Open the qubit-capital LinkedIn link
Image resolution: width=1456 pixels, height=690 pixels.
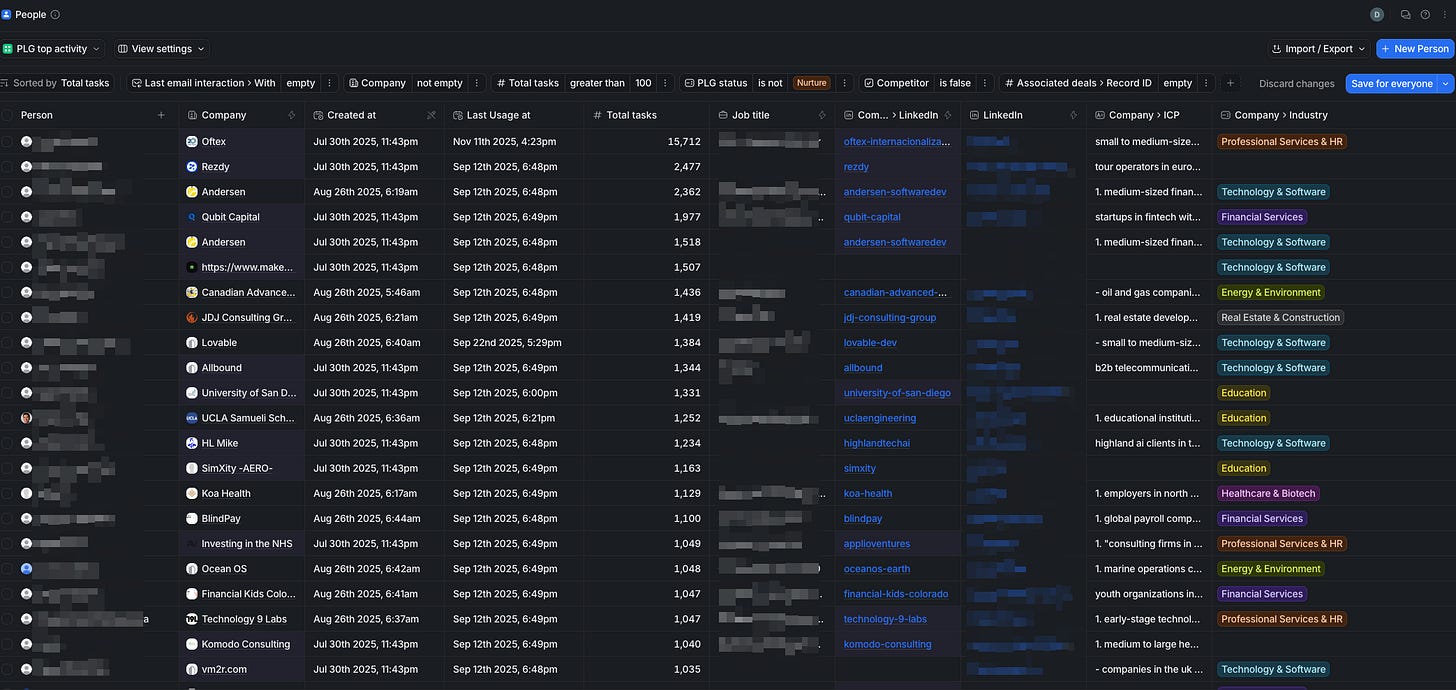872,217
